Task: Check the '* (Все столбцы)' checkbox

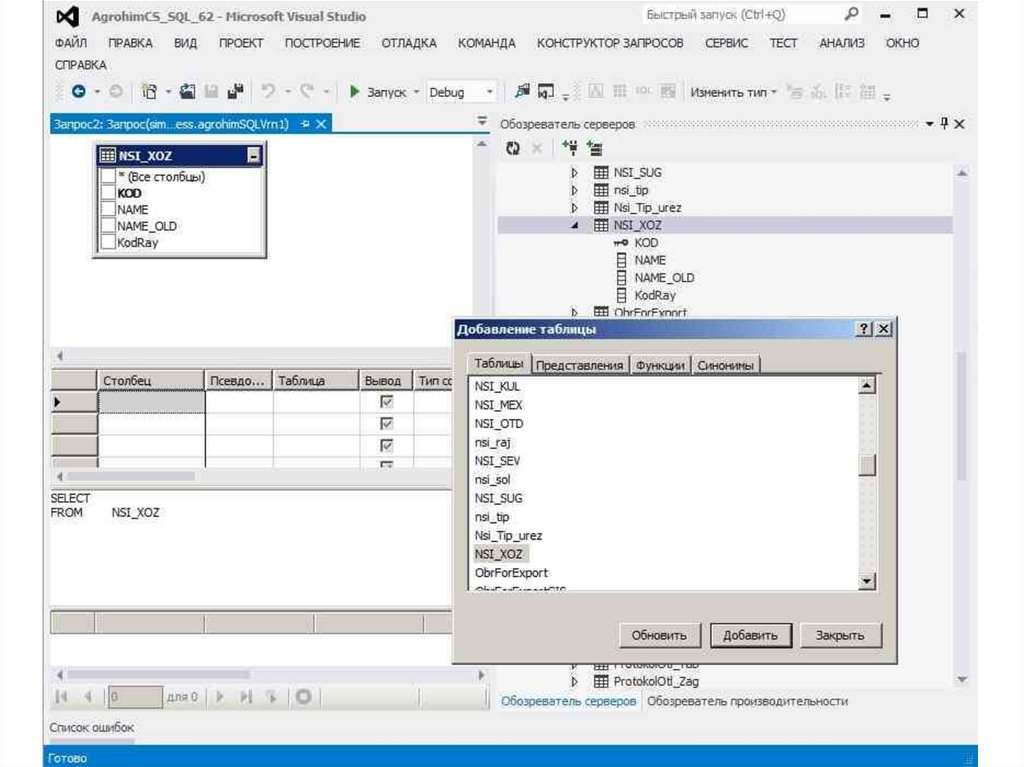Action: pyautogui.click(x=108, y=177)
